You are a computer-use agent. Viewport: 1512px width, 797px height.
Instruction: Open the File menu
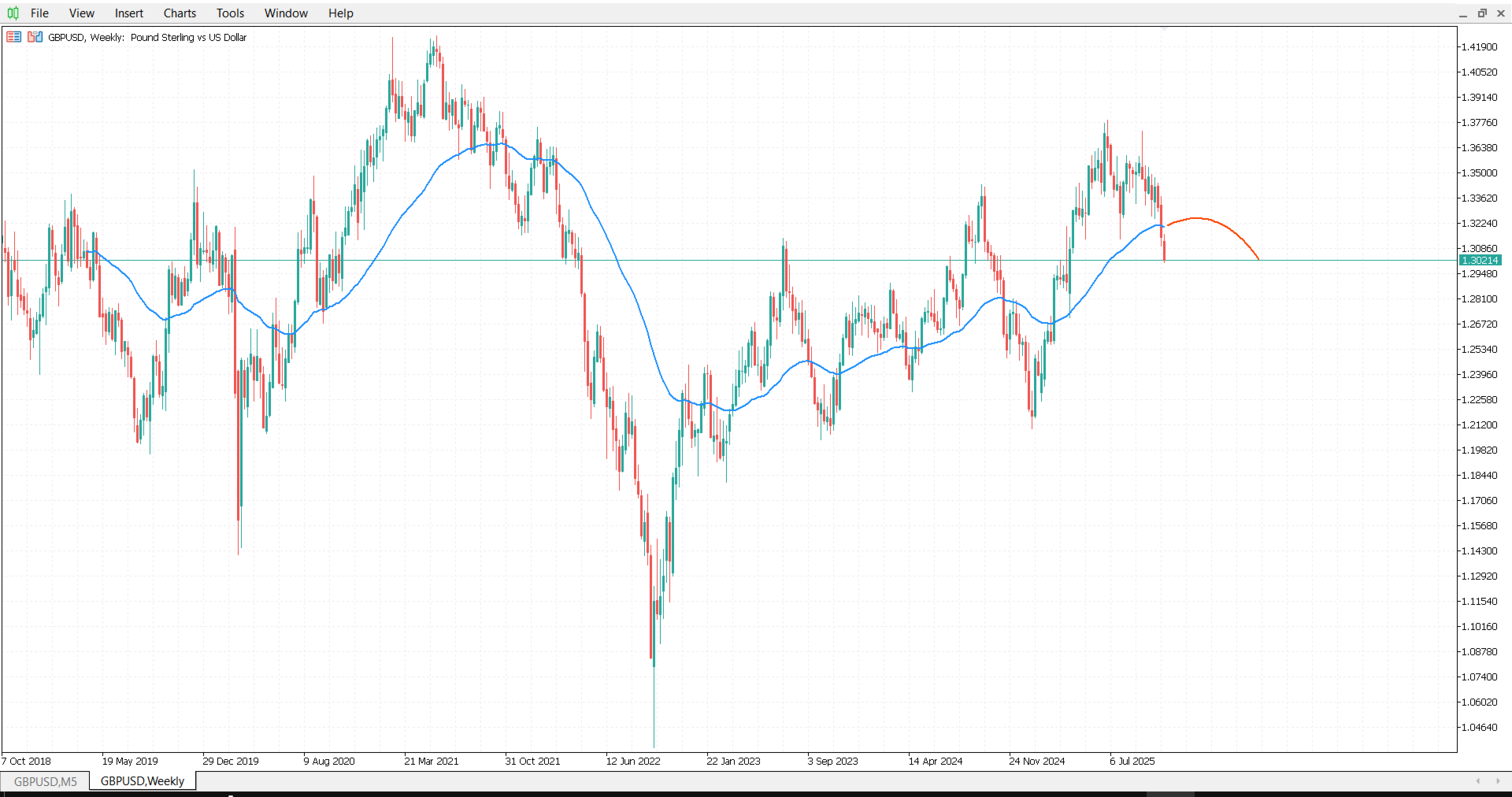(39, 13)
